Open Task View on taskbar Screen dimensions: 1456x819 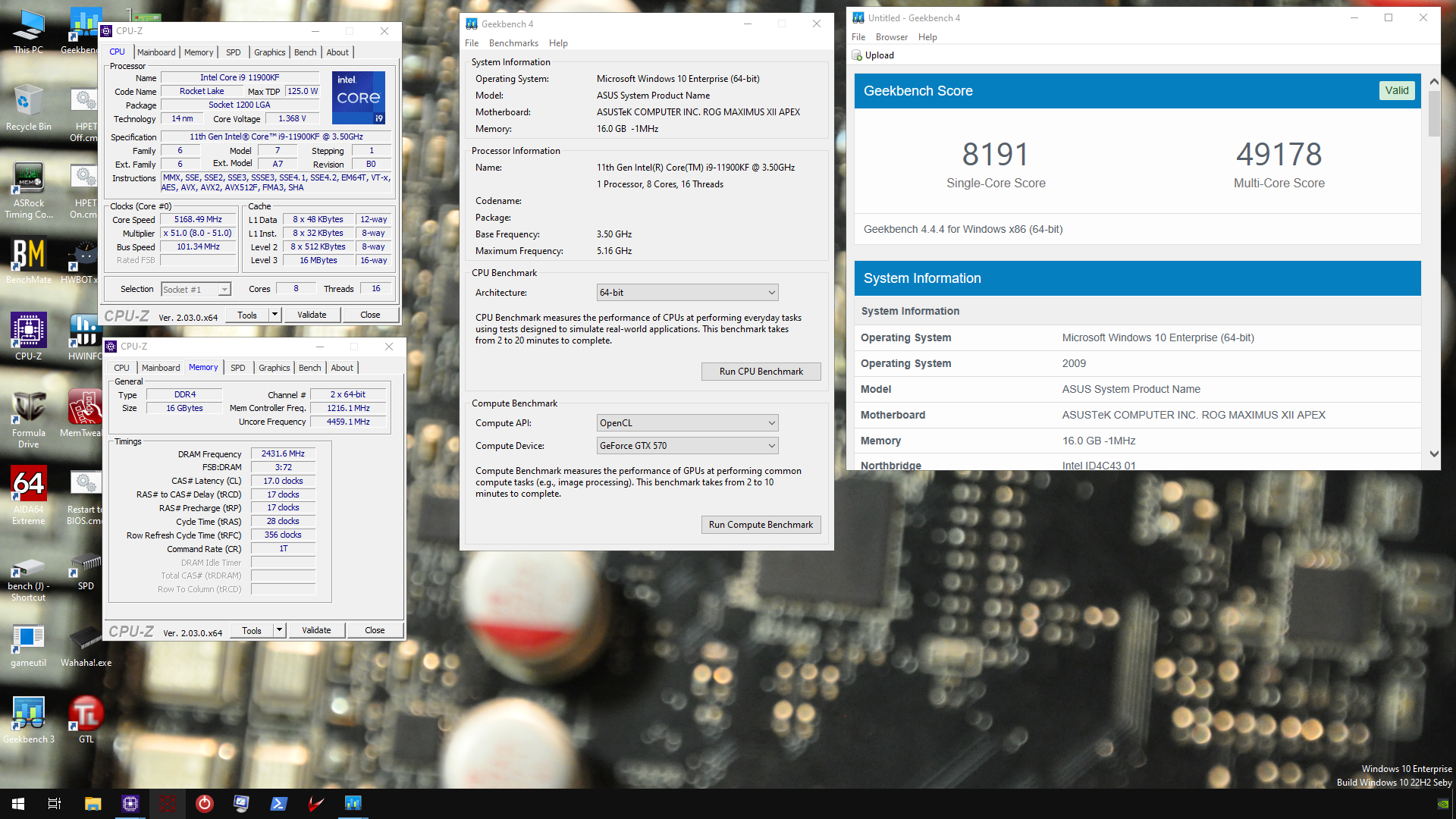pos(55,803)
